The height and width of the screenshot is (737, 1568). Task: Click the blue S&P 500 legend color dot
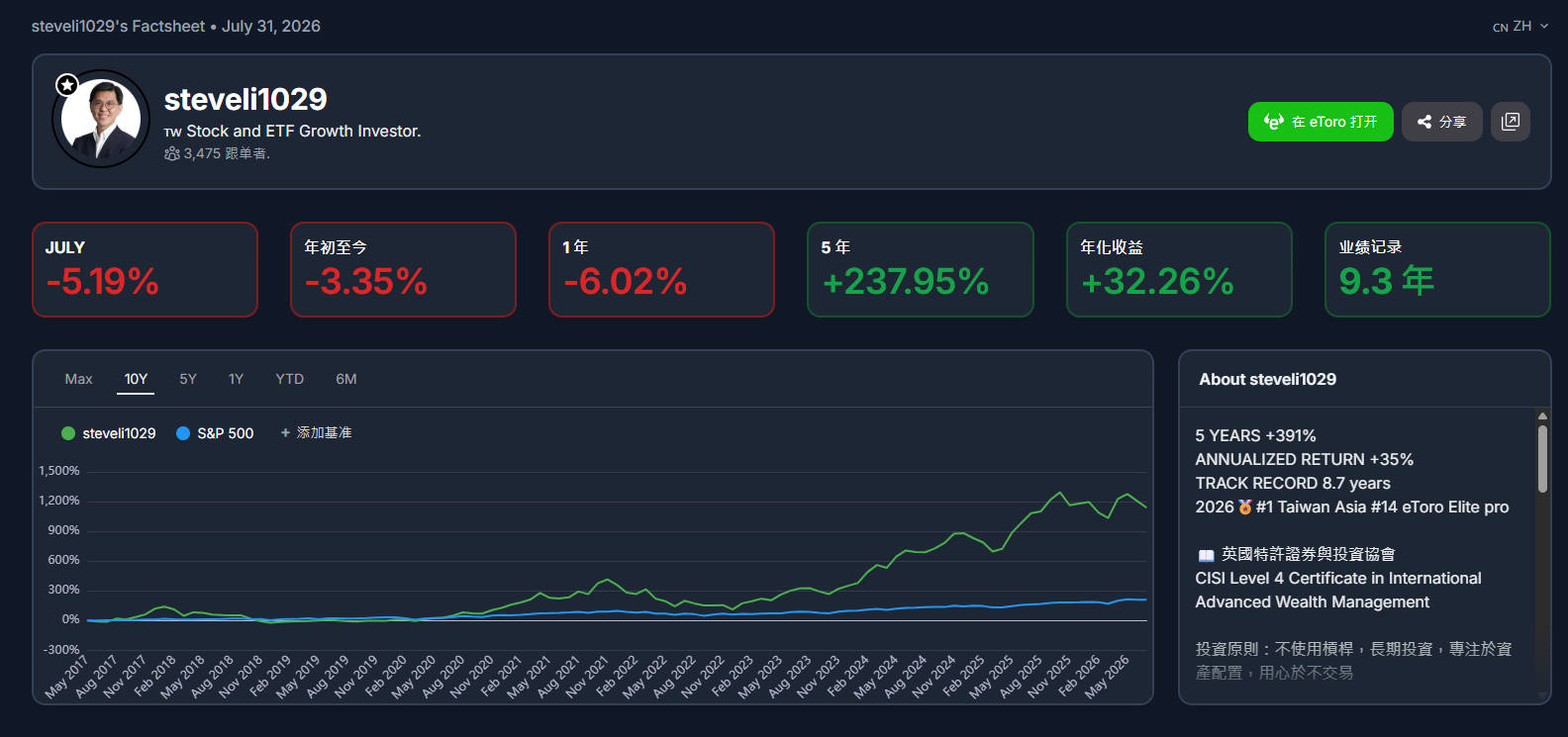[x=183, y=433]
